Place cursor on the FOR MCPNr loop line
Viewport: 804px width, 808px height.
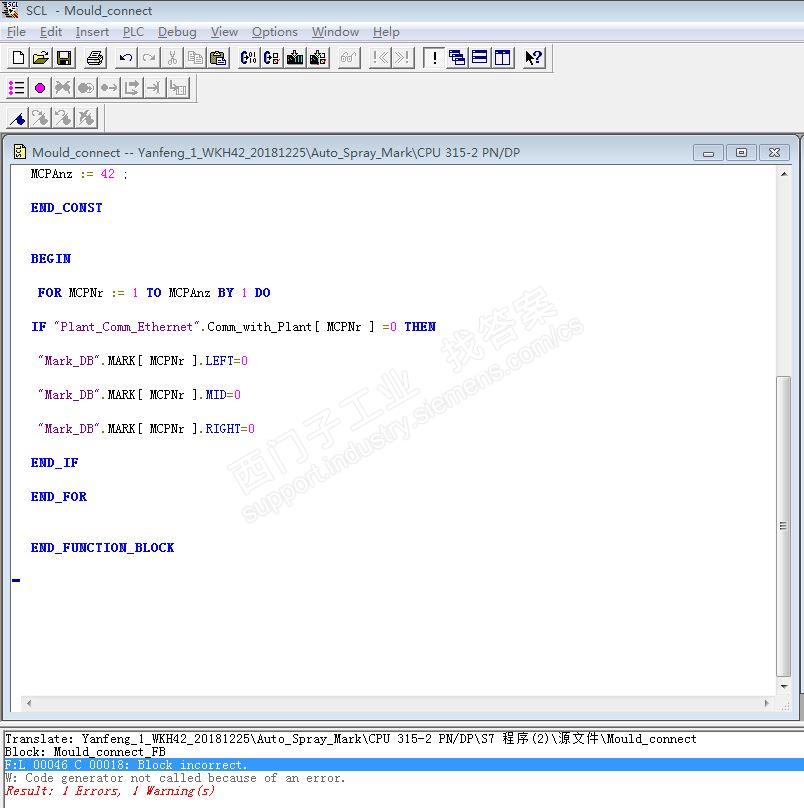[x=154, y=293]
